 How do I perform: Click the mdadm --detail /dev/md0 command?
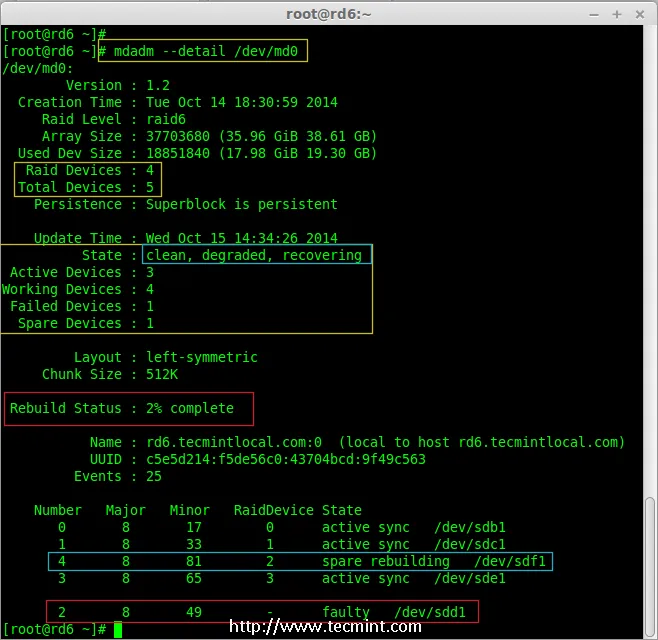point(210,51)
